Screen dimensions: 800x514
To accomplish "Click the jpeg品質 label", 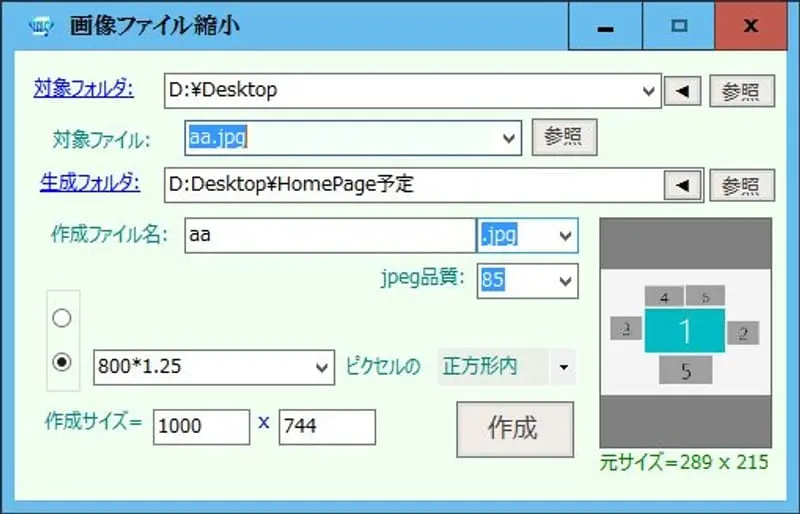I will point(423,278).
